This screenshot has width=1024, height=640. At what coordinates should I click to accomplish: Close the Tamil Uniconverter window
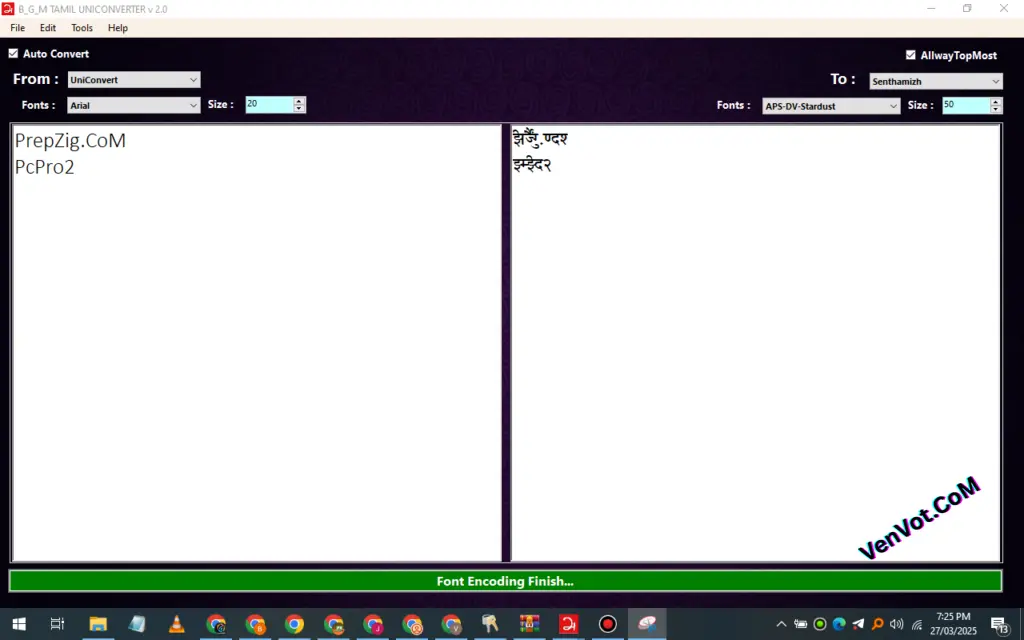1004,8
